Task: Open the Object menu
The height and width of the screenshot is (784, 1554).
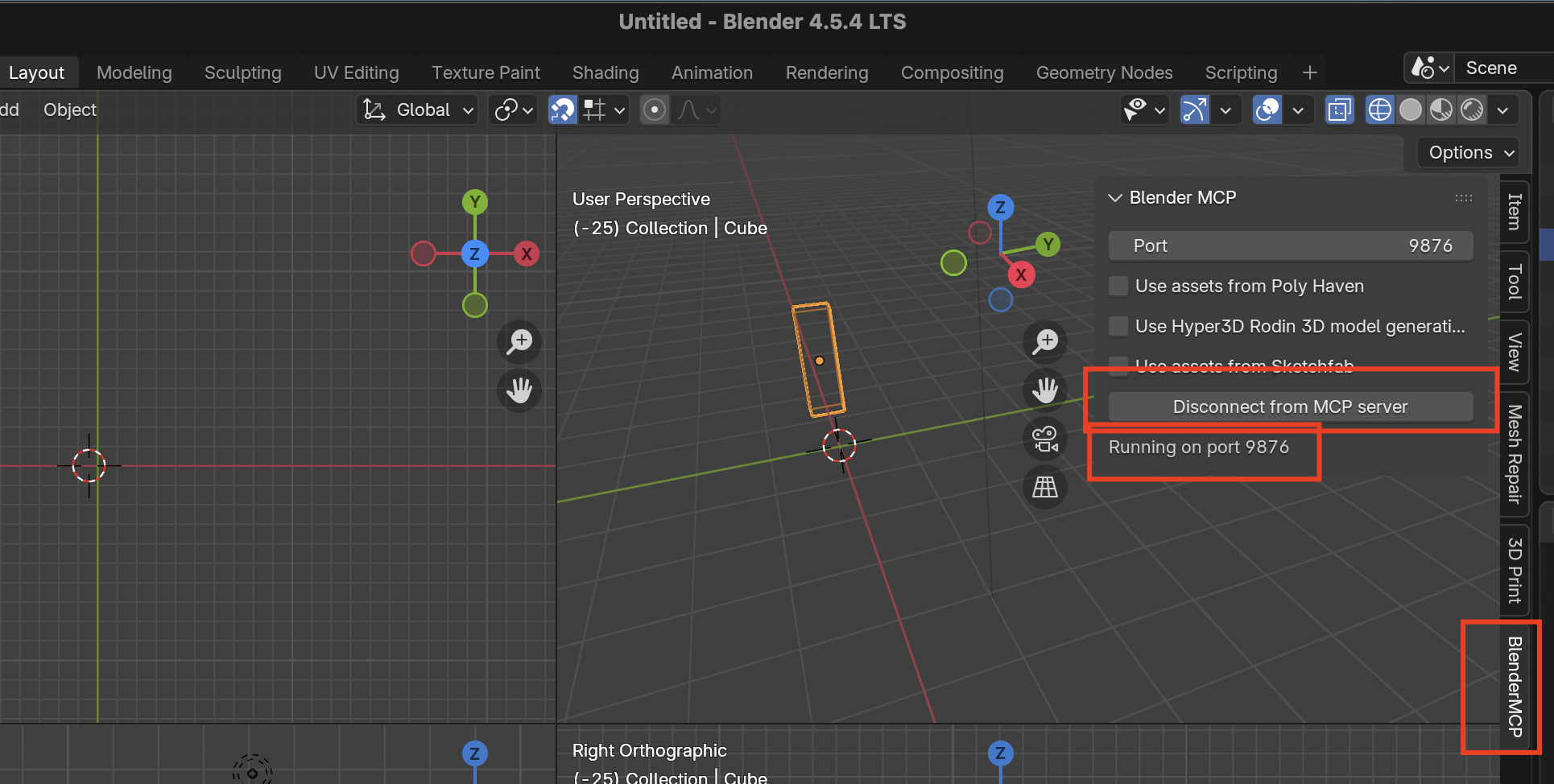Action: [69, 109]
